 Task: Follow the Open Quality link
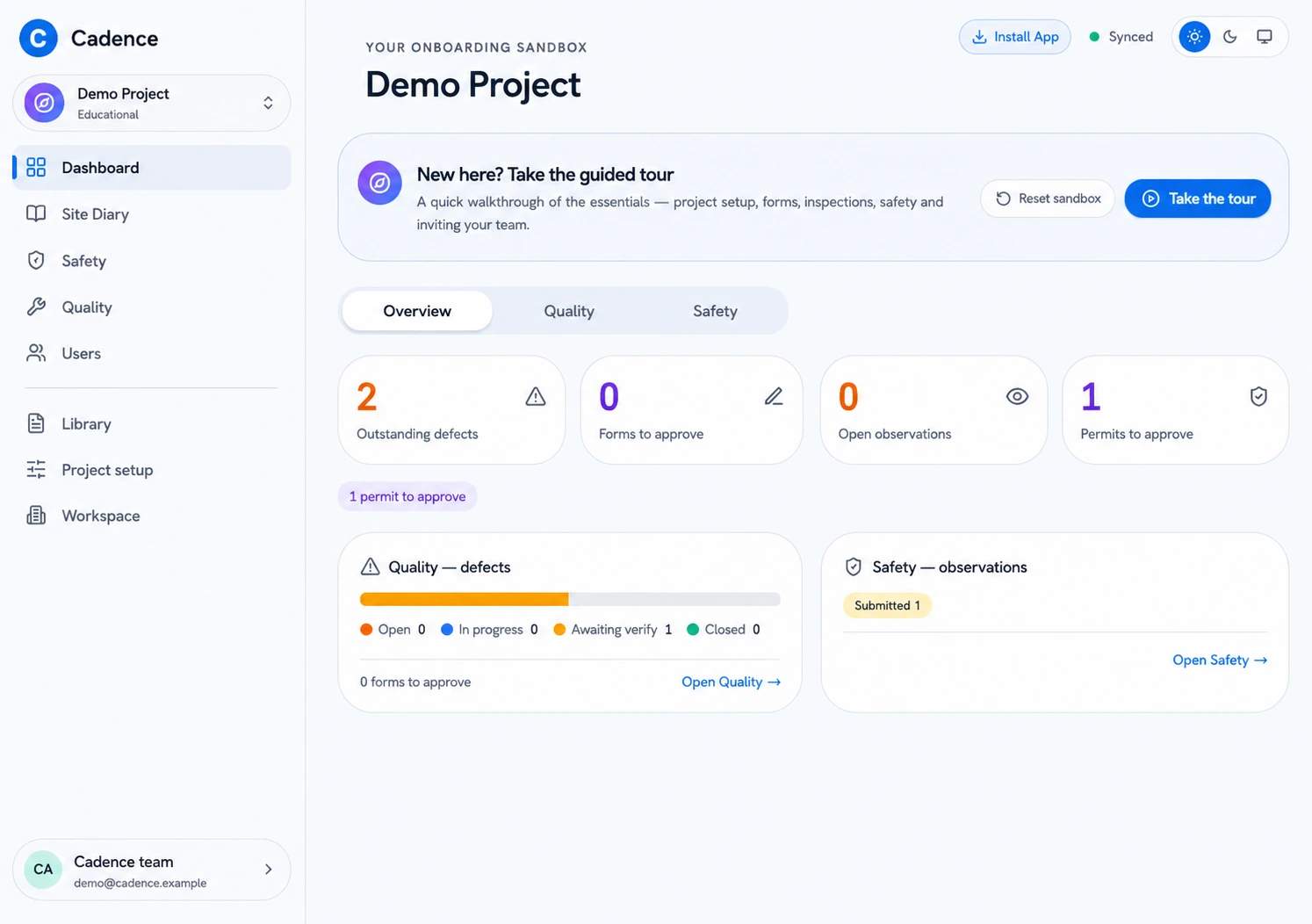point(731,682)
